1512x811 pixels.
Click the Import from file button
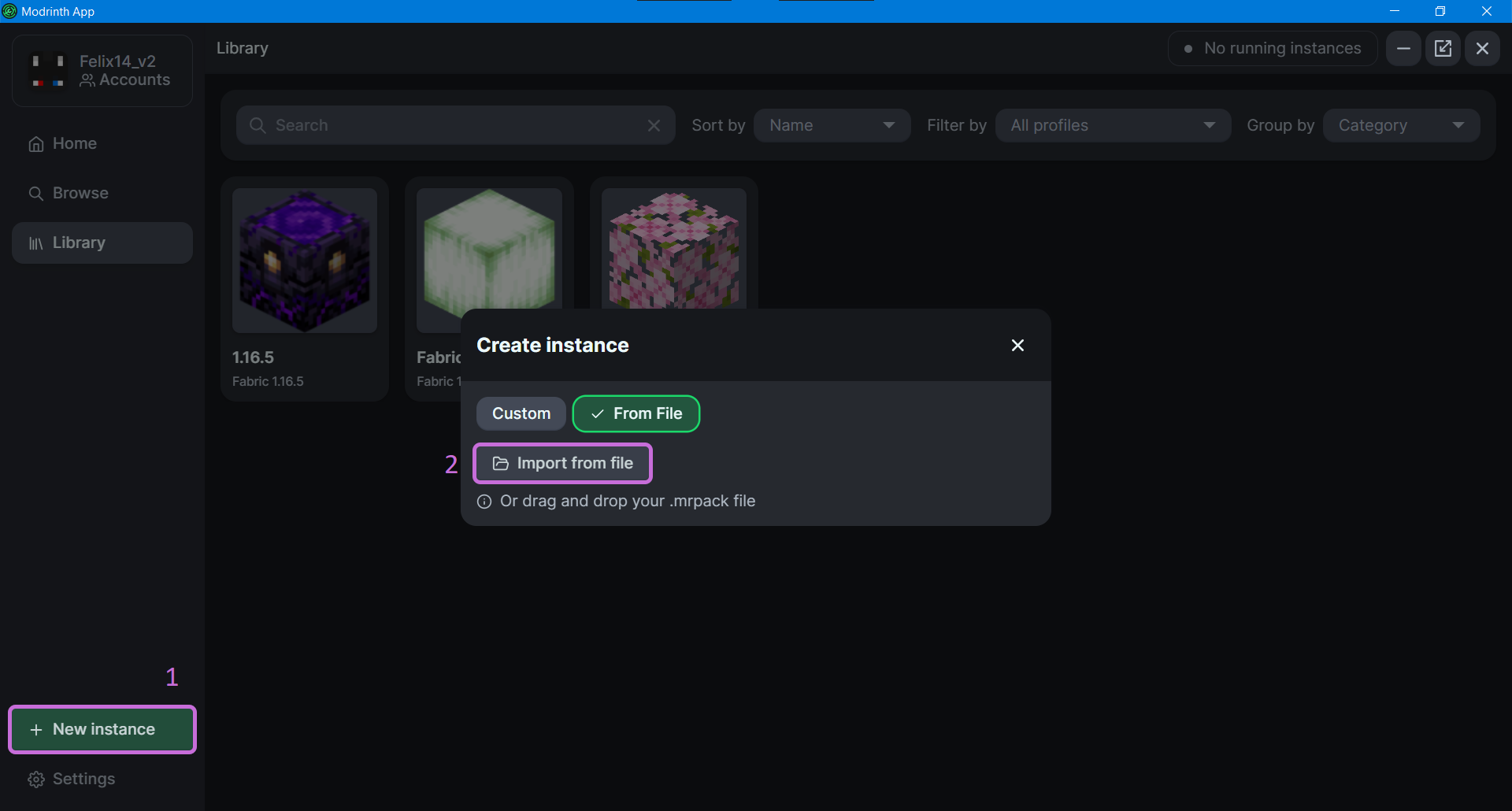(562, 463)
